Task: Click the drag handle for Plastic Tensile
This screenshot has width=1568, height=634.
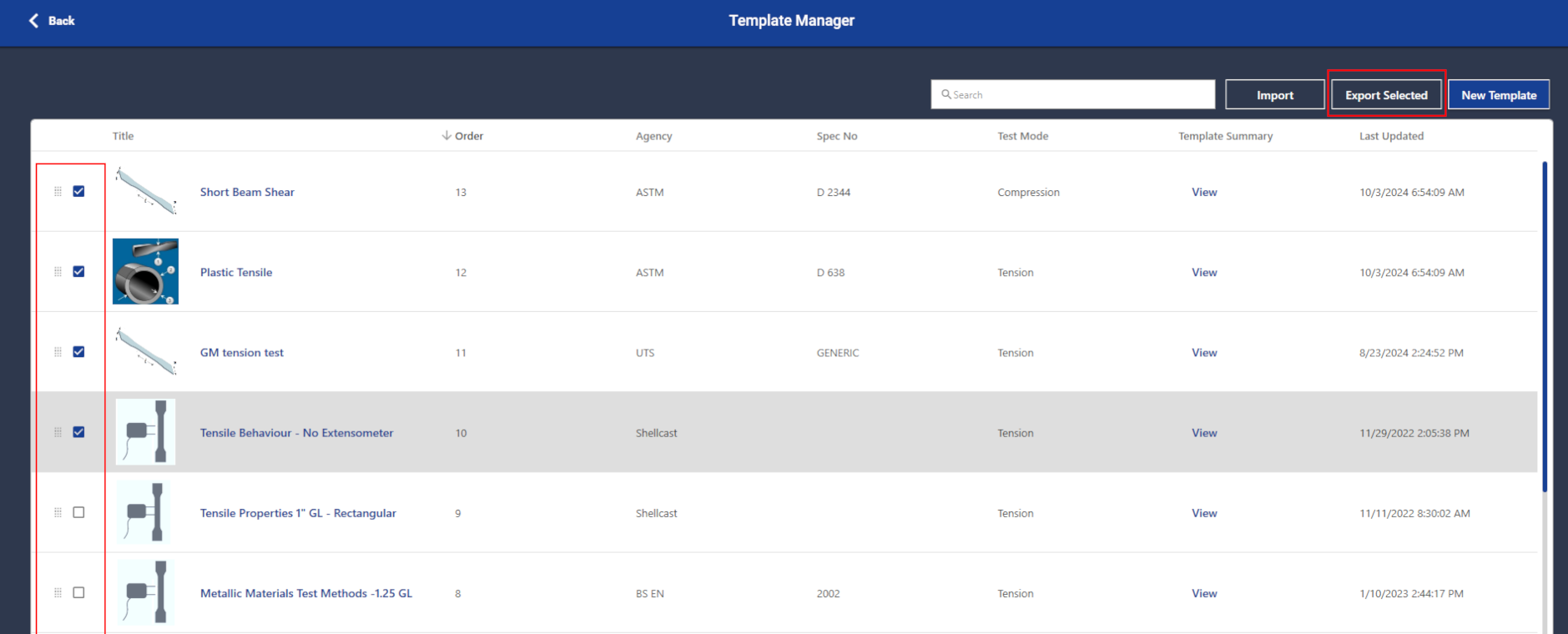Action: (x=58, y=272)
